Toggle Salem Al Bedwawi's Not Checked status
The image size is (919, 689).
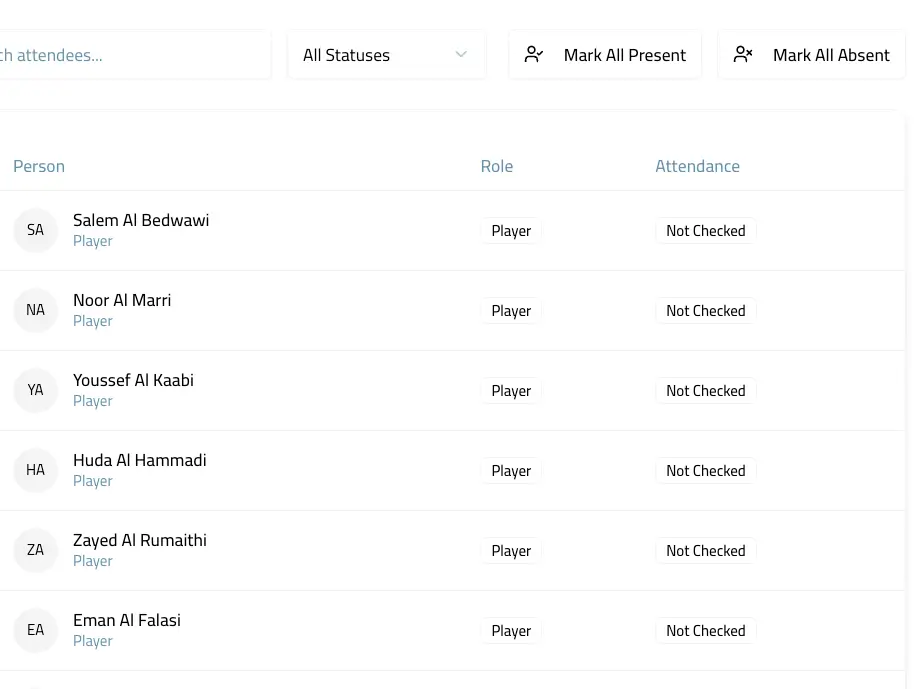pyautogui.click(x=705, y=231)
